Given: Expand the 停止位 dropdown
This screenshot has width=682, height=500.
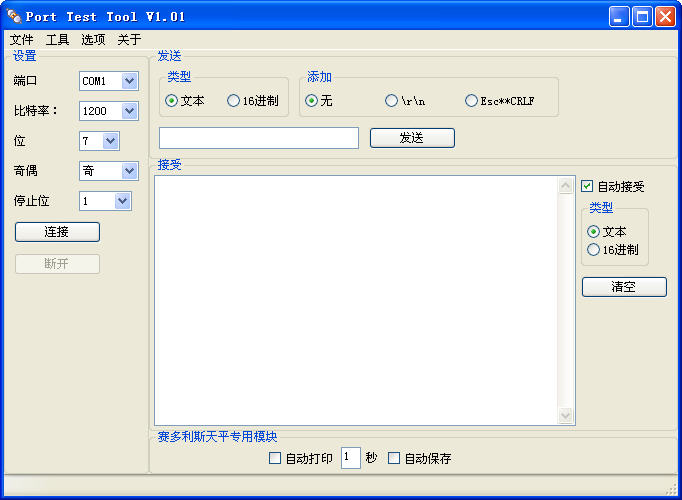Looking at the screenshot, I should tap(123, 201).
